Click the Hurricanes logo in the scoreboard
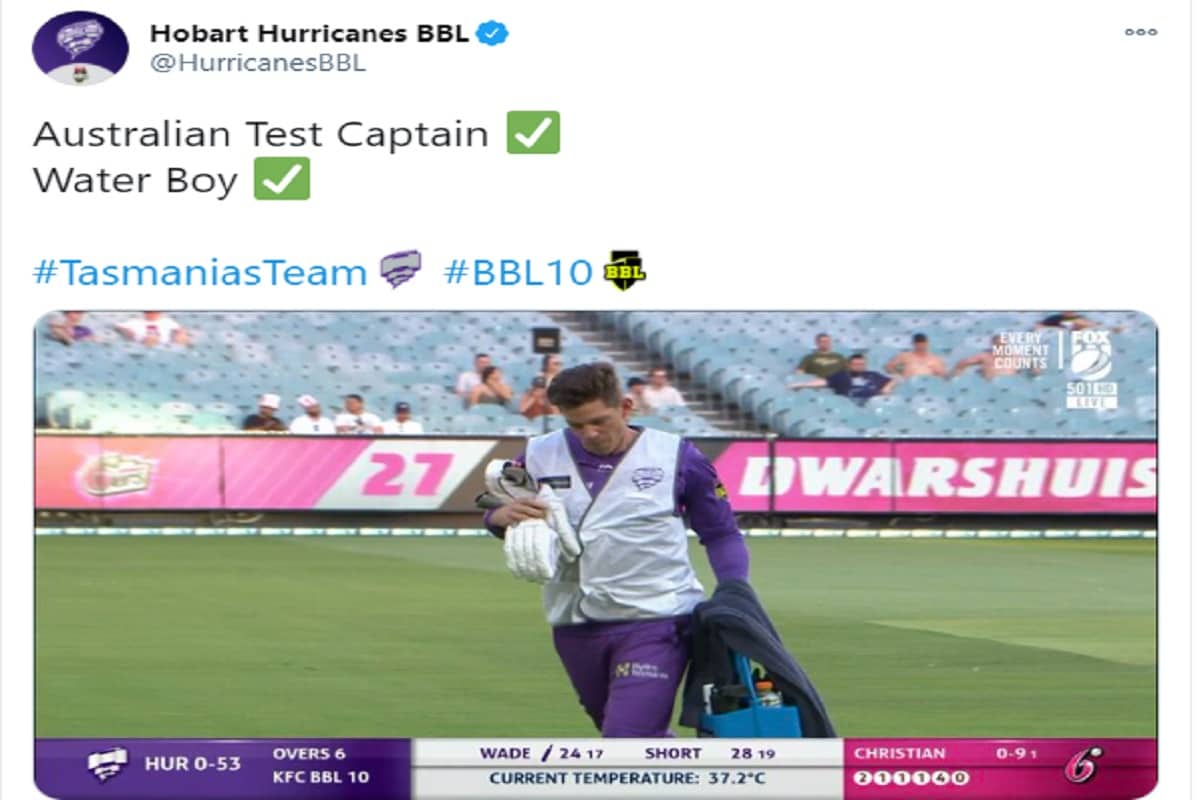 (x=106, y=765)
